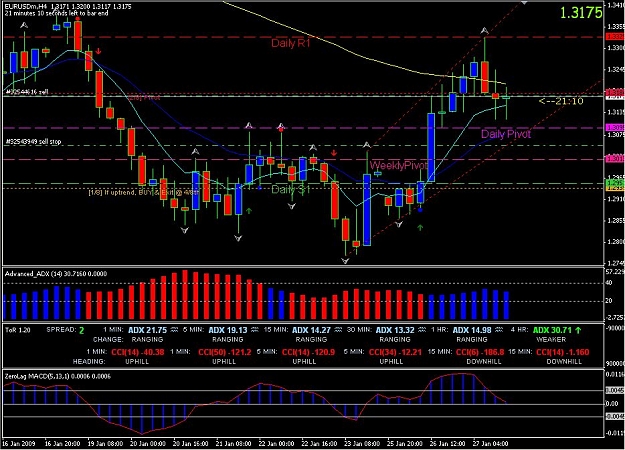This screenshot has height=450, width=625.
Task: Click the chart shift triangle marker at top
Action: (x=525, y=3)
